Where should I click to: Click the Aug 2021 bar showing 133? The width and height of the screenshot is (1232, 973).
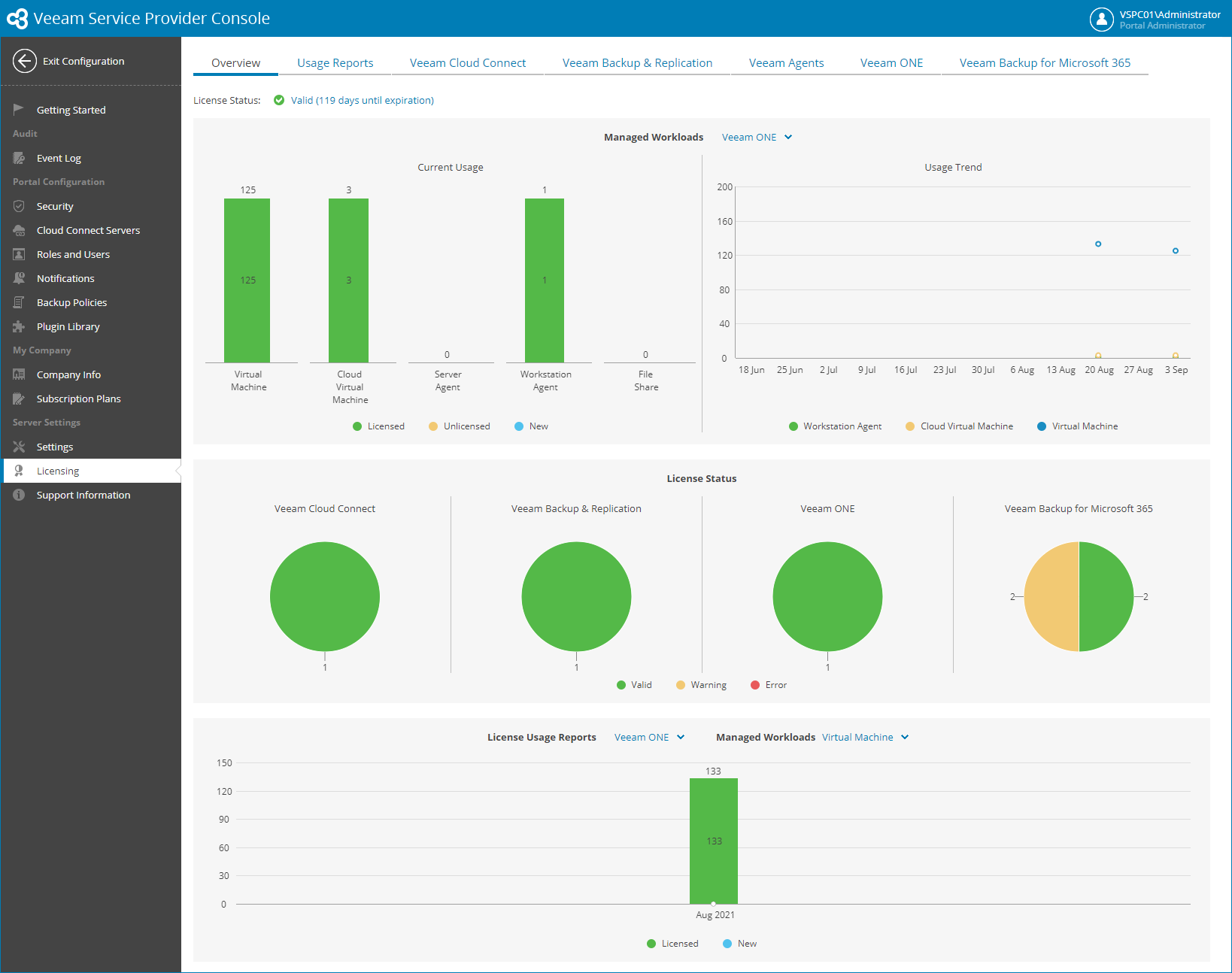[x=714, y=841]
